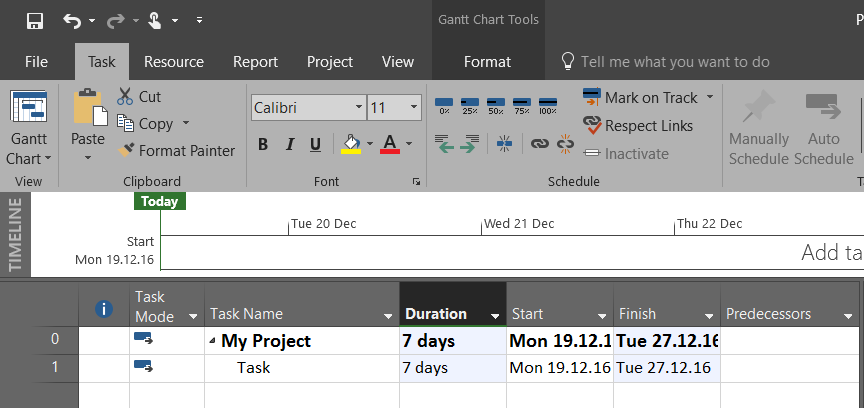Collapse the My Project summary task
The image size is (864, 408).
[211, 342]
